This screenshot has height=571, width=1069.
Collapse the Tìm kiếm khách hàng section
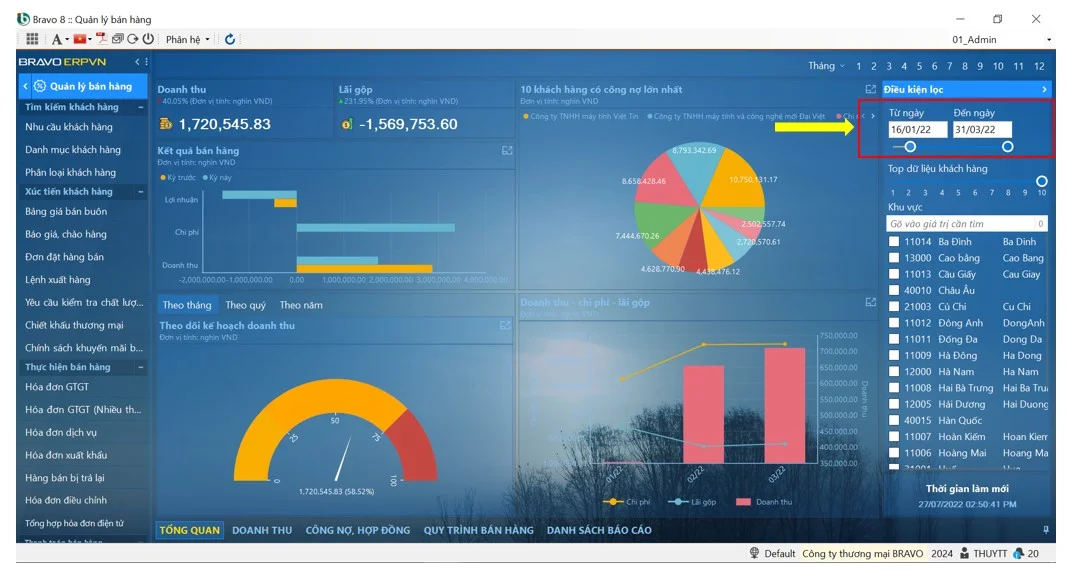click(x=140, y=107)
